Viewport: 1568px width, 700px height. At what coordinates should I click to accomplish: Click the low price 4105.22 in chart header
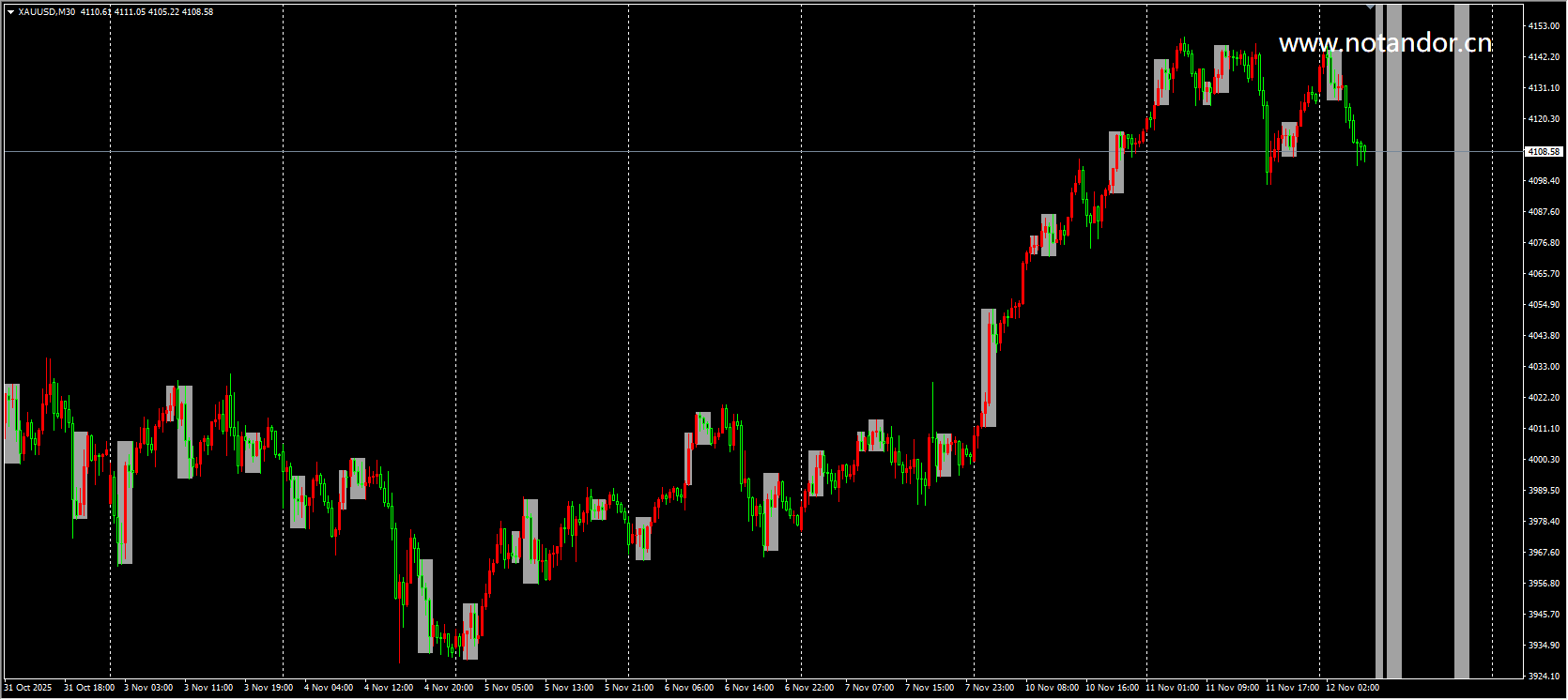(x=162, y=12)
